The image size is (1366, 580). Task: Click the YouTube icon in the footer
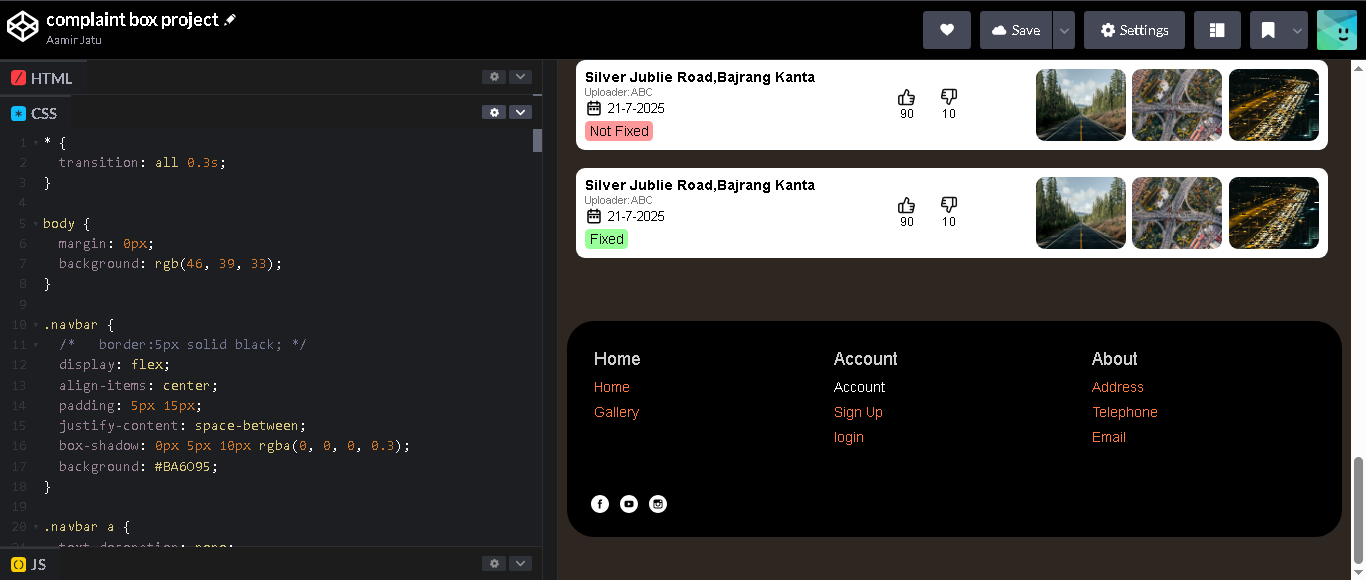click(x=628, y=504)
